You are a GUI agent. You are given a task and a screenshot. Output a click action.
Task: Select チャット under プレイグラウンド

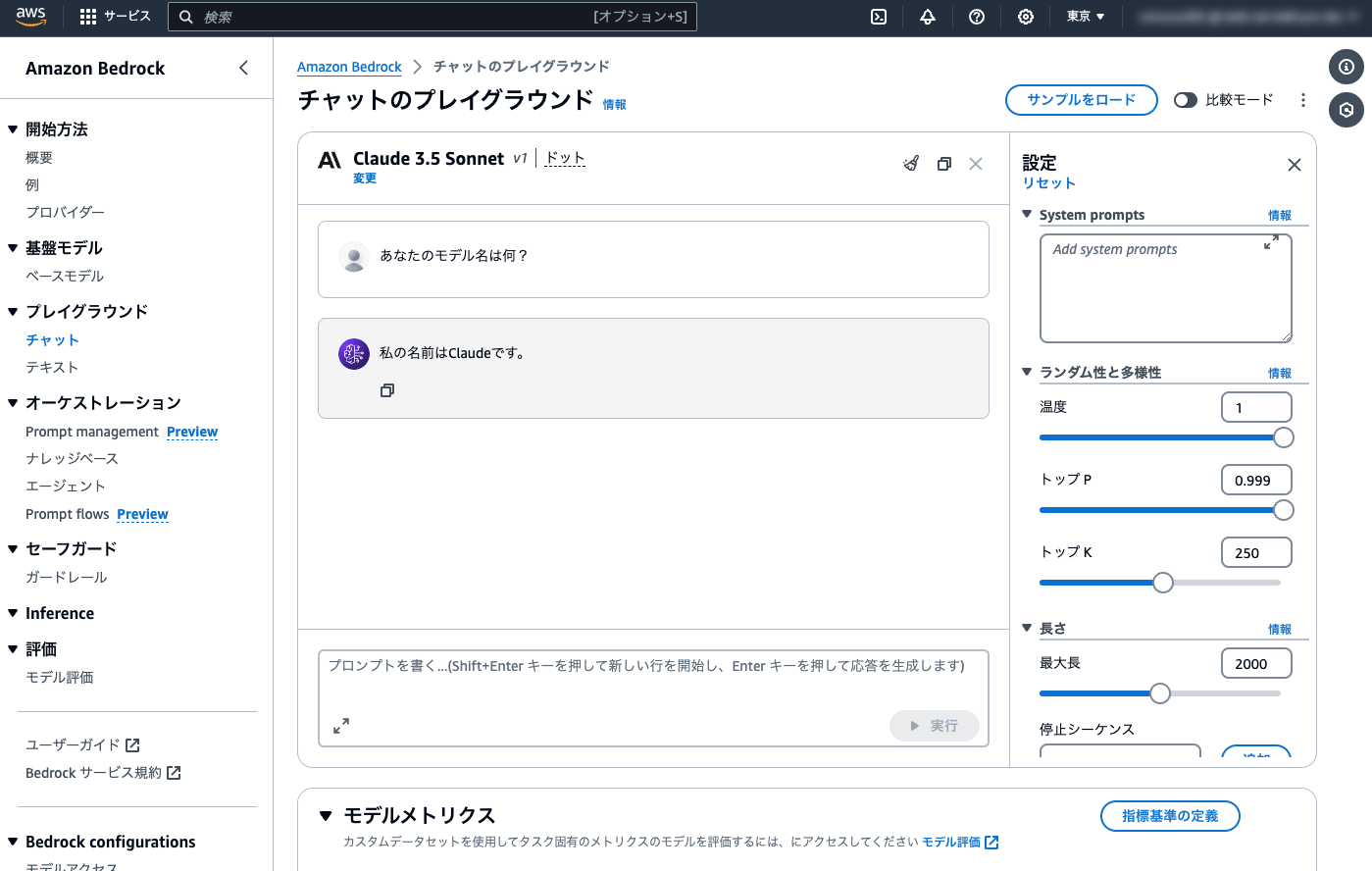[52, 339]
